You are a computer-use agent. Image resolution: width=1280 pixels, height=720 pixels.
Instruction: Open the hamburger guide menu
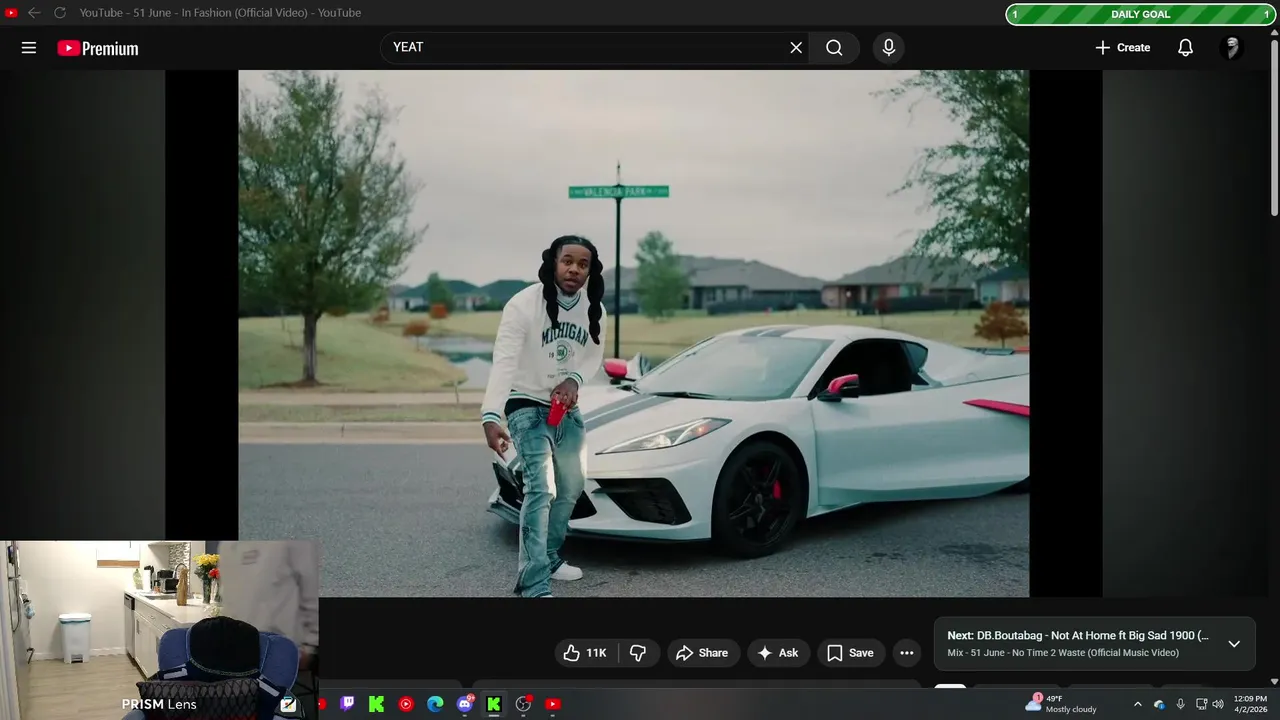tap(29, 48)
